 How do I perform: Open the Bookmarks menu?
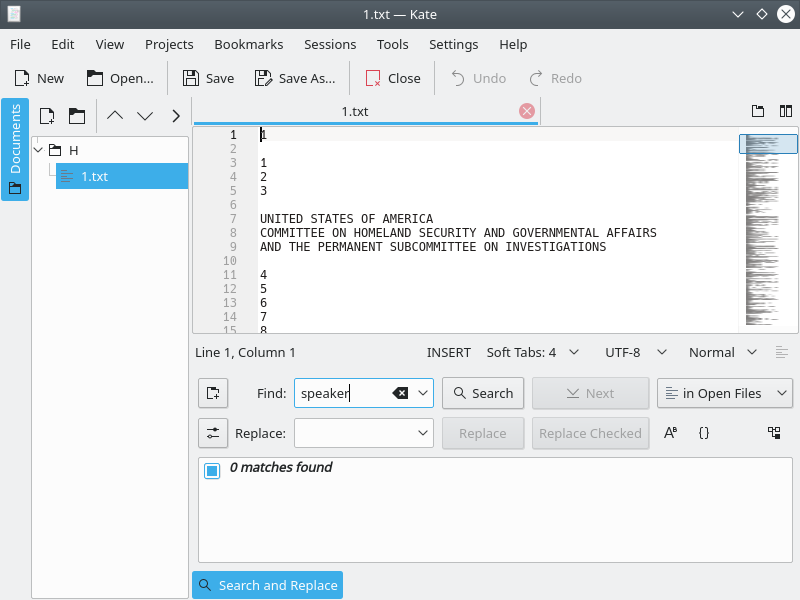248,44
